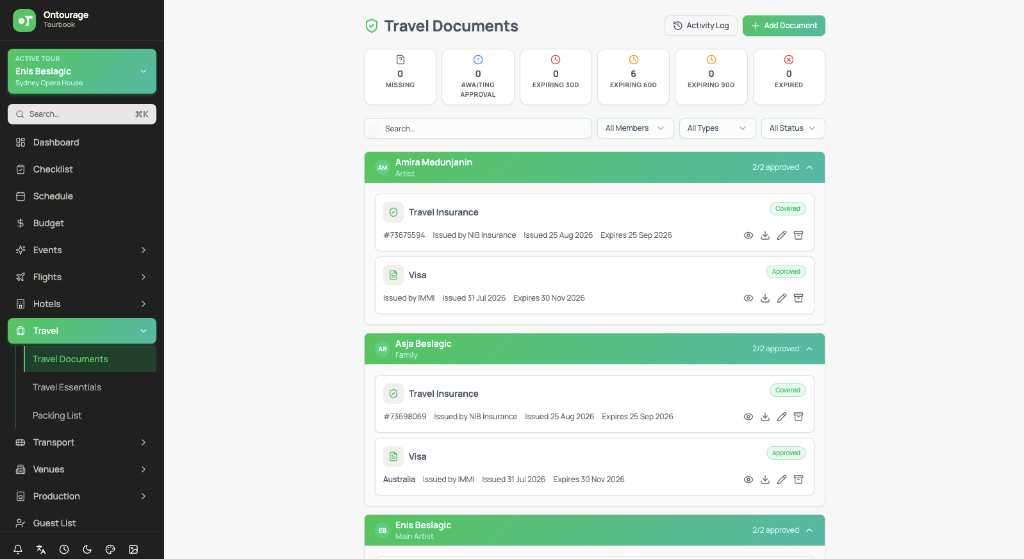Open the Budget page
The height and width of the screenshot is (559, 1024).
click(x=82, y=223)
